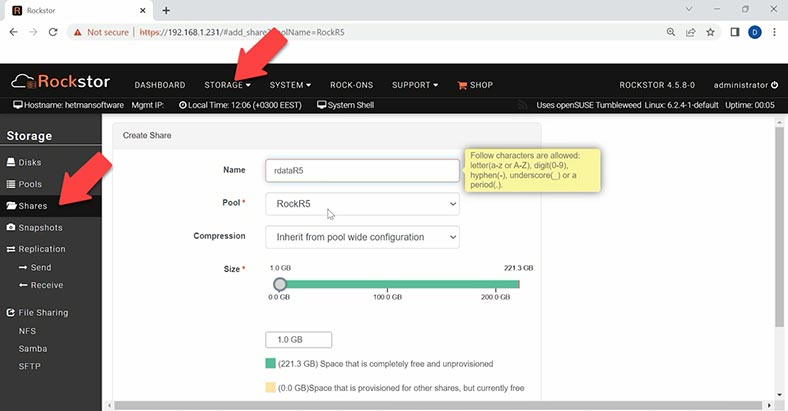Click the green free-space legend swatch
788x411 pixels.
pyautogui.click(x=270, y=363)
